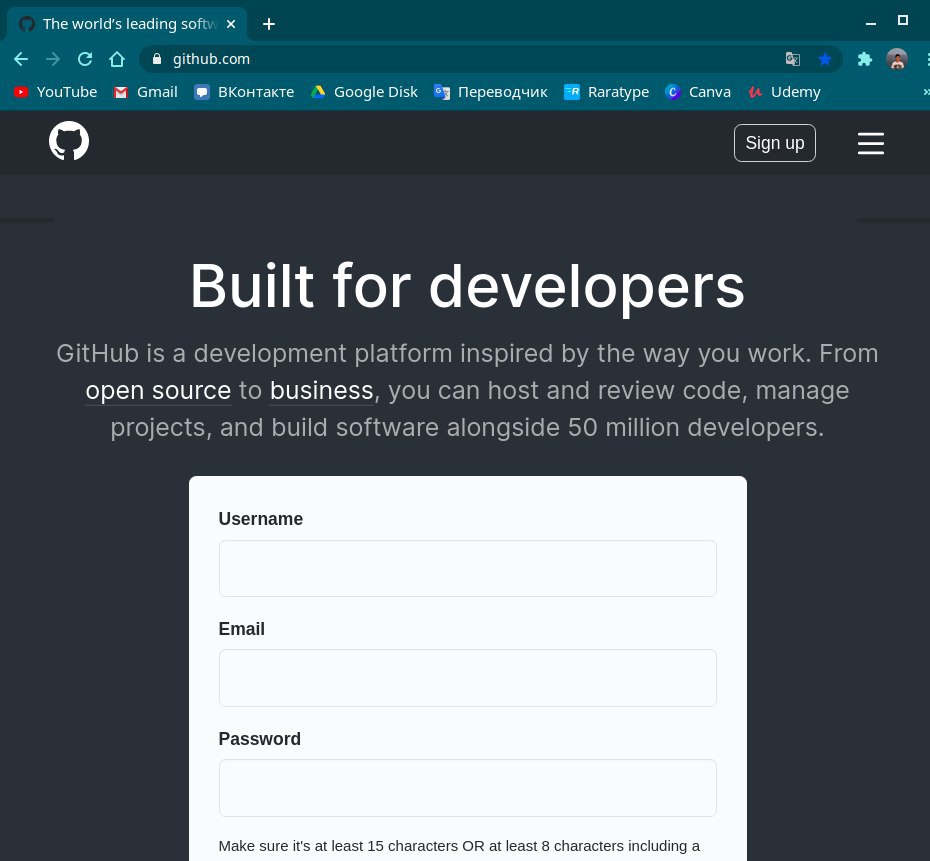
Task: Maximize the browser window
Action: coord(903,20)
